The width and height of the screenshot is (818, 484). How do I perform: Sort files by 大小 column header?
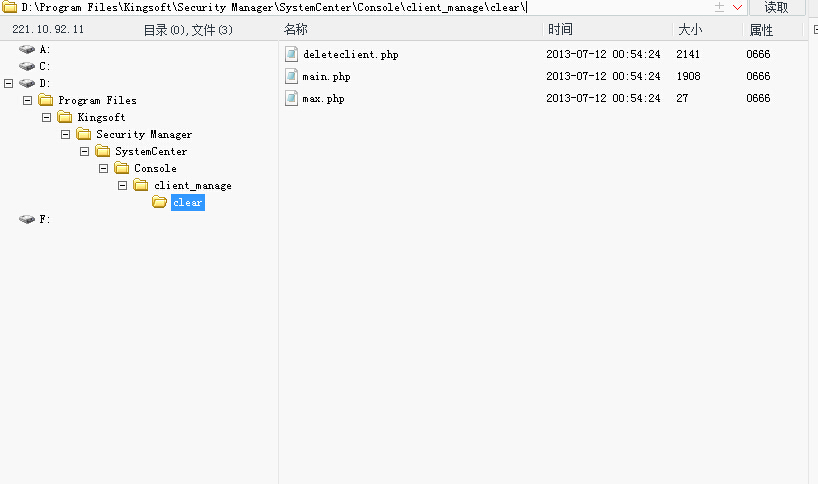point(690,30)
